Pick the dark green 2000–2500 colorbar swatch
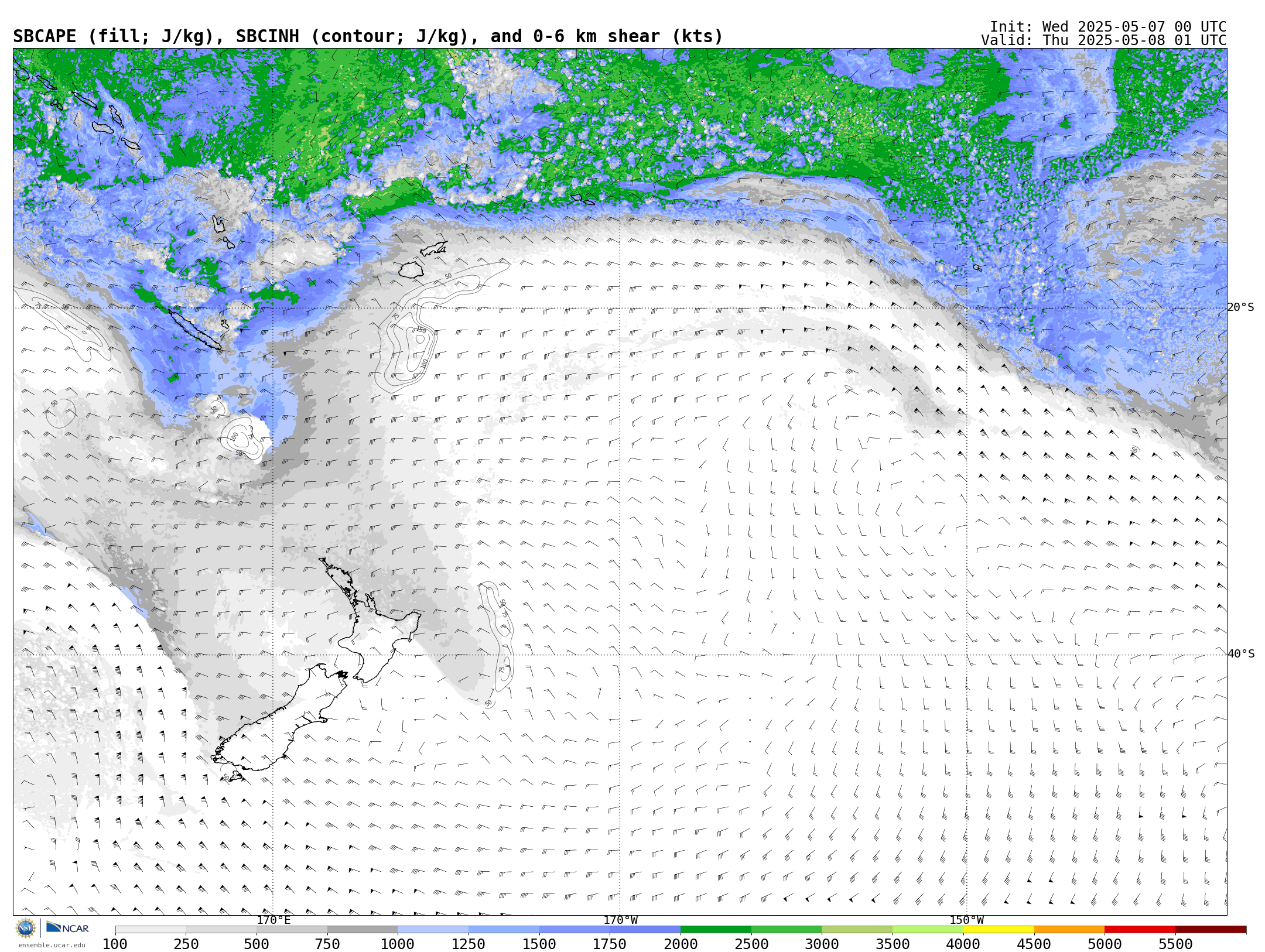The width and height of the screenshot is (1265, 952). [x=716, y=930]
